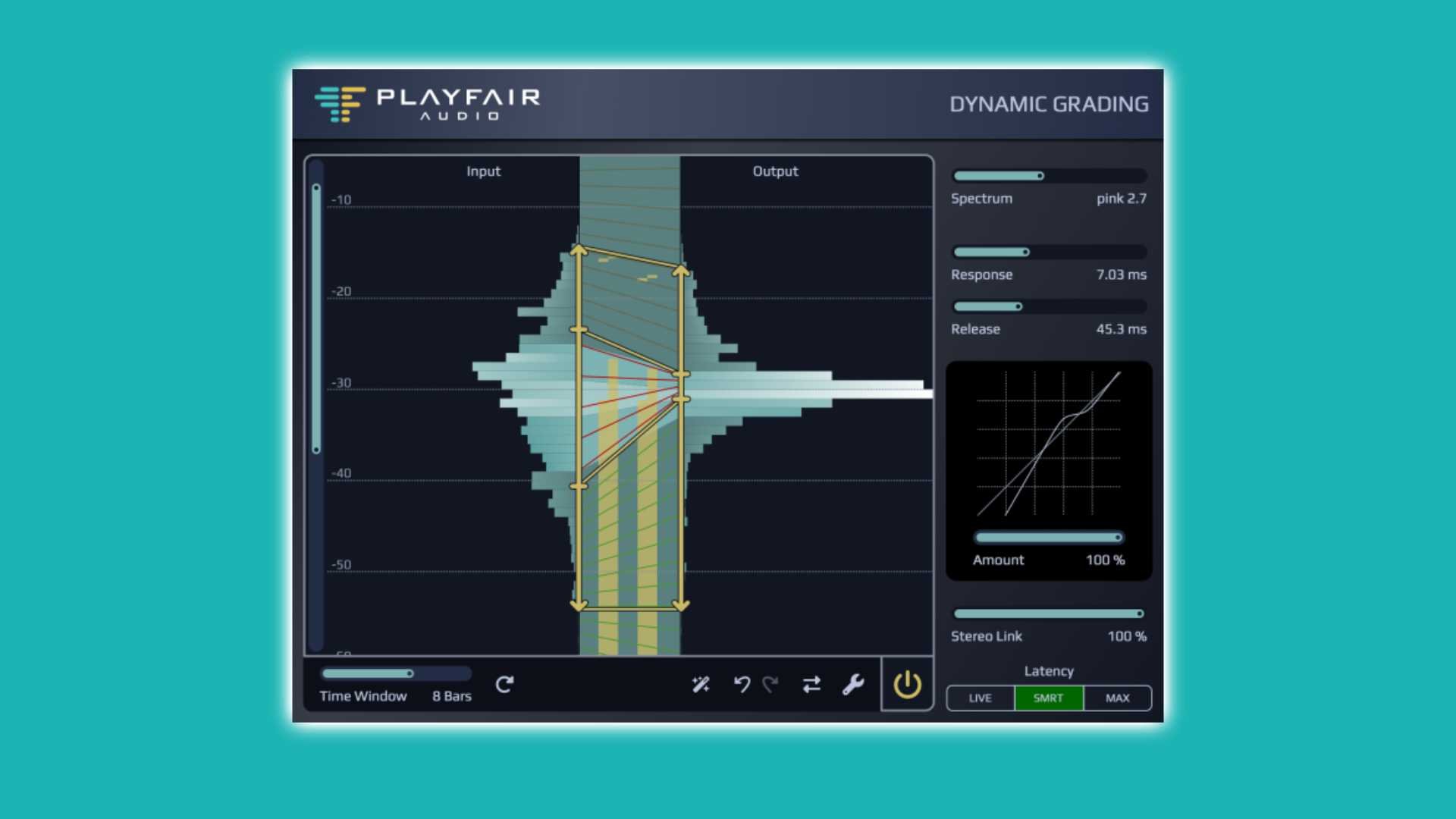This screenshot has width=1456, height=819.
Task: Click the vertical range scrollbar at left
Action: pos(316,318)
